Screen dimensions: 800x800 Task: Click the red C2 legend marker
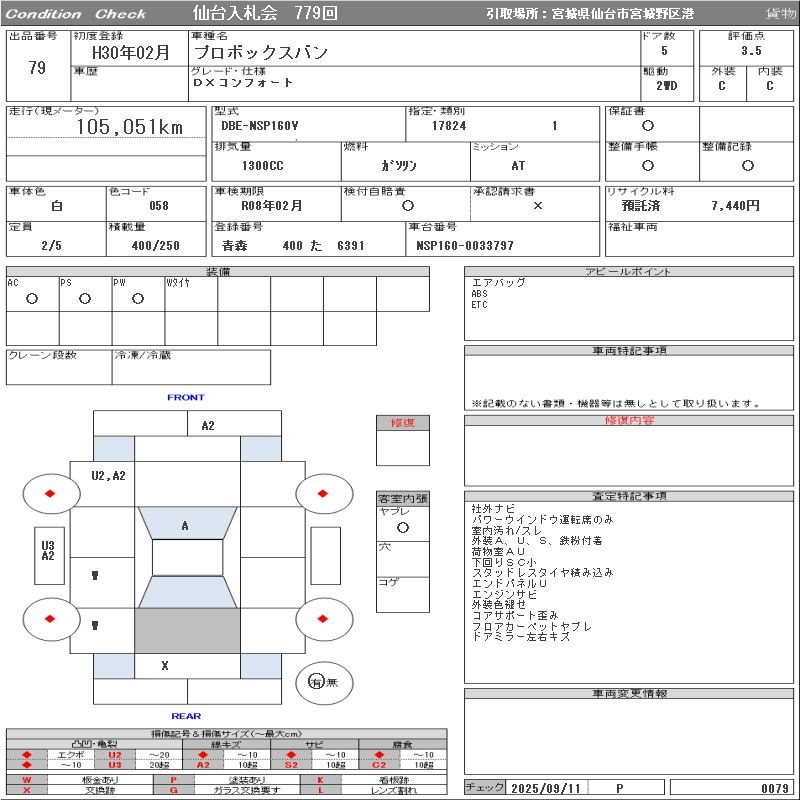pyautogui.click(x=379, y=764)
